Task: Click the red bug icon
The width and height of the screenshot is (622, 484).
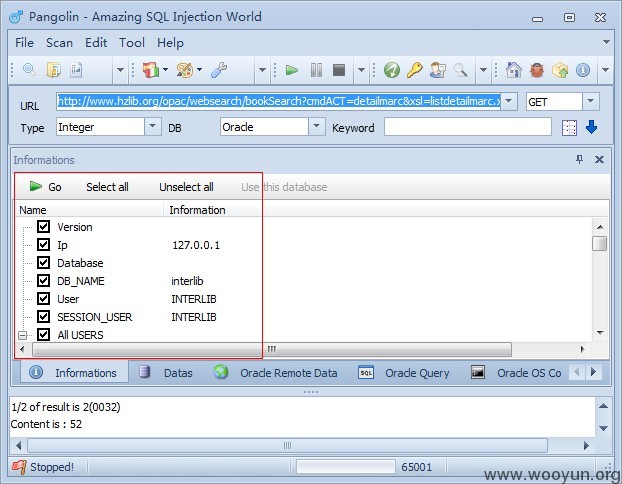Action: click(x=537, y=70)
